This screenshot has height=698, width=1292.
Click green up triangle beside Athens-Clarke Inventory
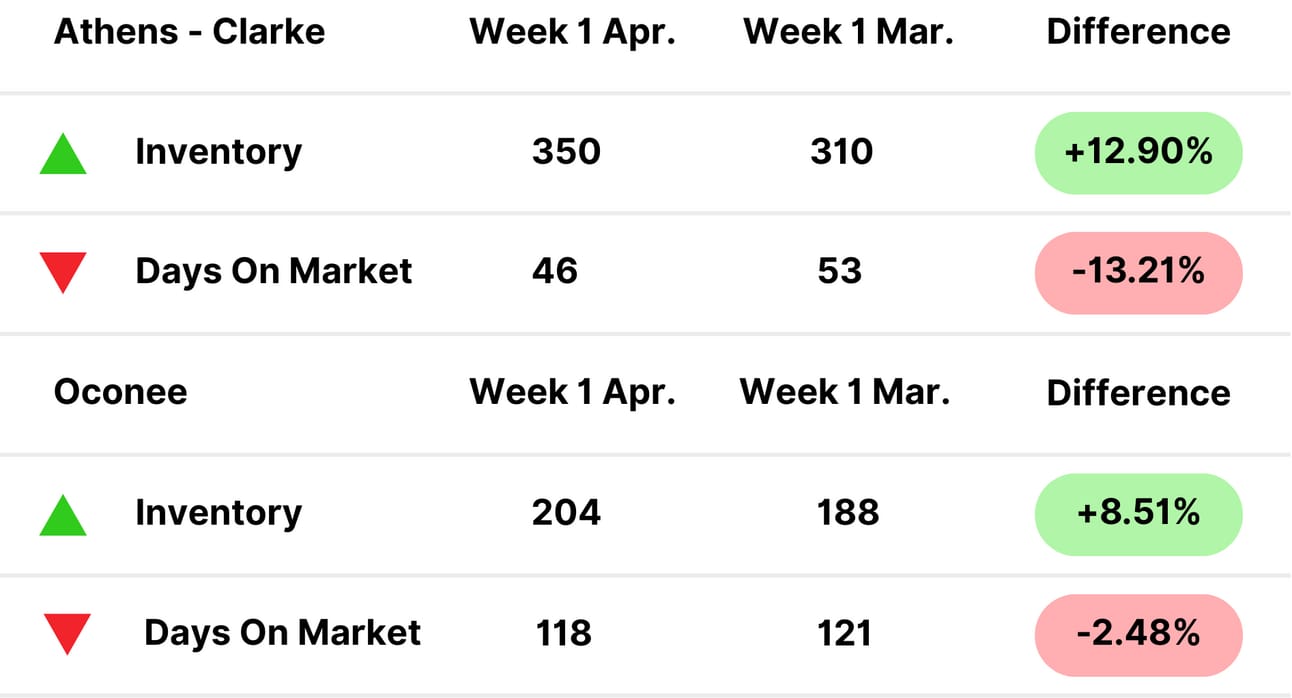pyautogui.click(x=63, y=153)
